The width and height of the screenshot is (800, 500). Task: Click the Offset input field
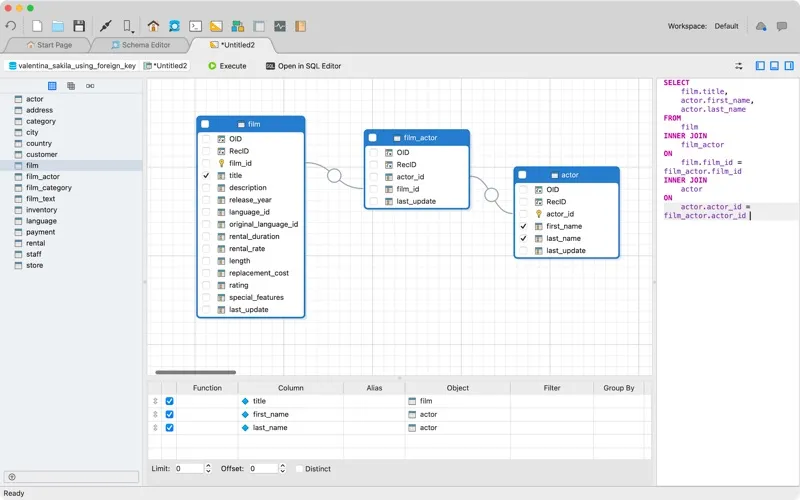point(264,468)
